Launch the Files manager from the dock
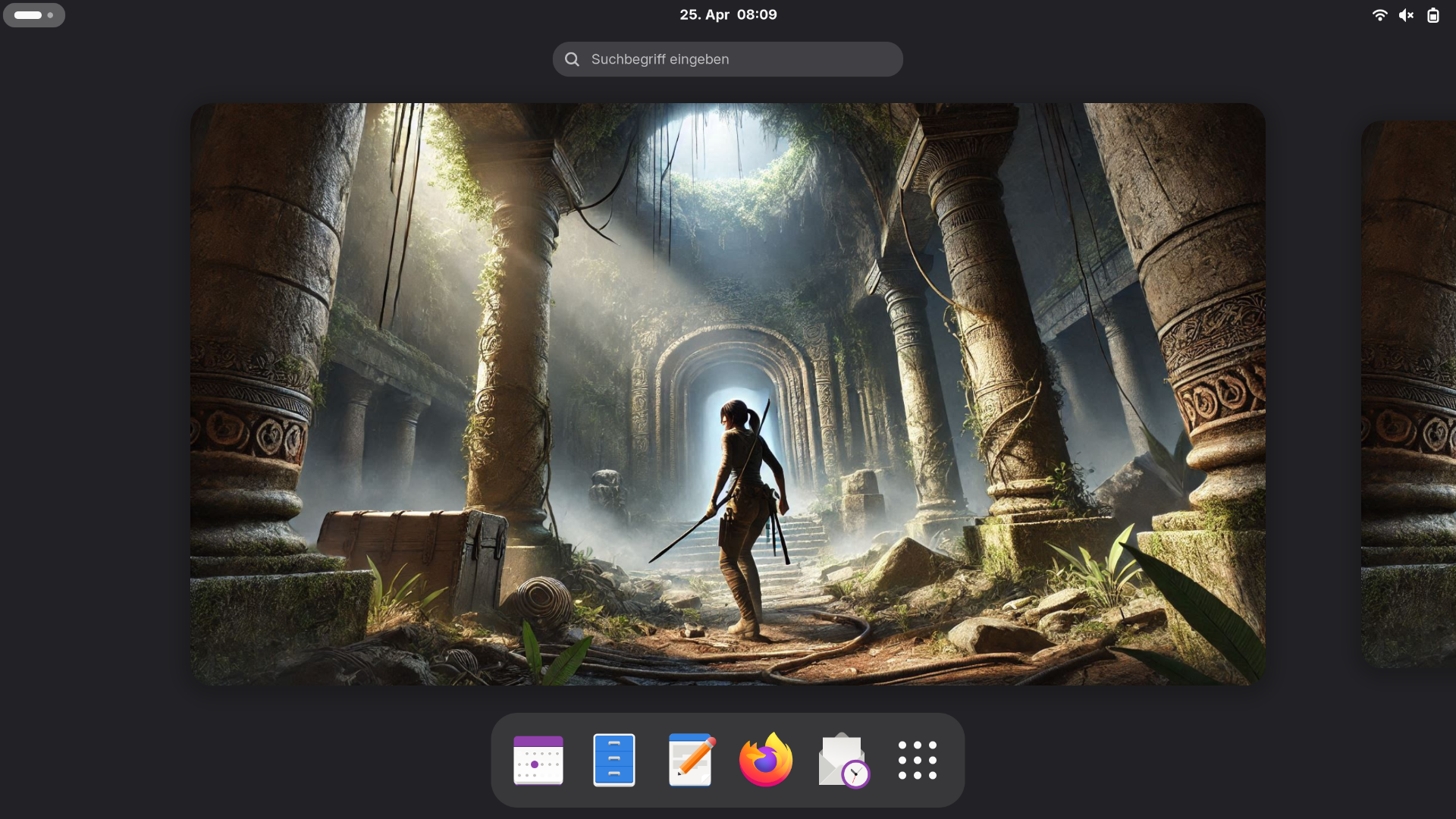Viewport: 1456px width, 819px height. (x=613, y=760)
